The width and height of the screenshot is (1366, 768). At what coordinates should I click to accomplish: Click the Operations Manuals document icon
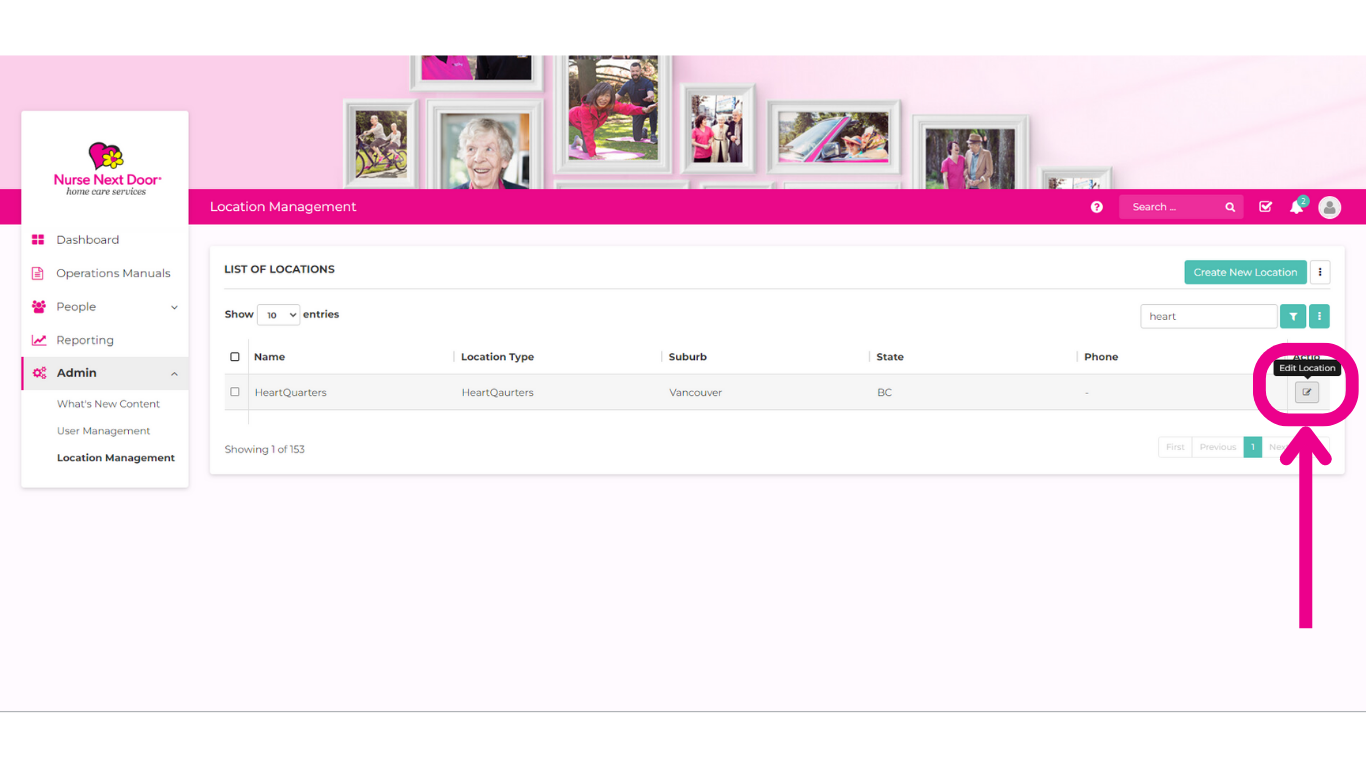pos(38,273)
